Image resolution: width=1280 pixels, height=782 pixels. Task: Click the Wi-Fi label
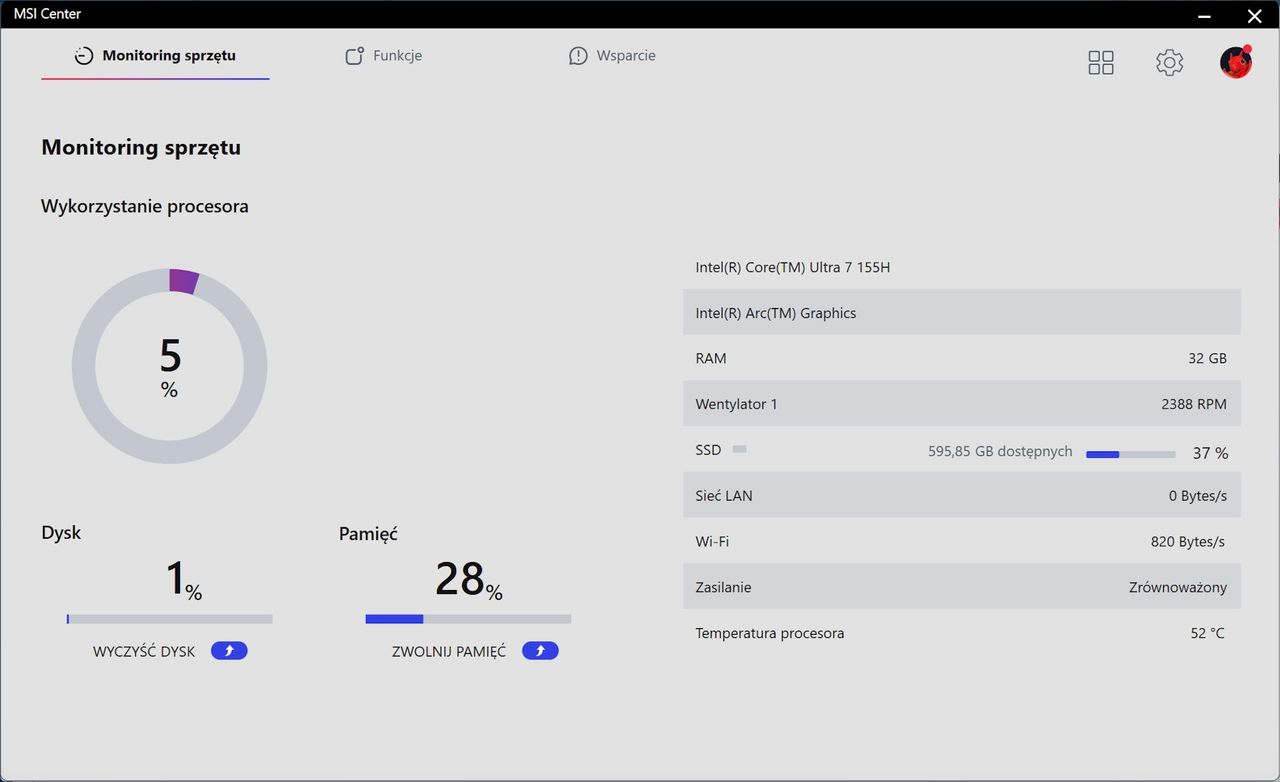[712, 541]
